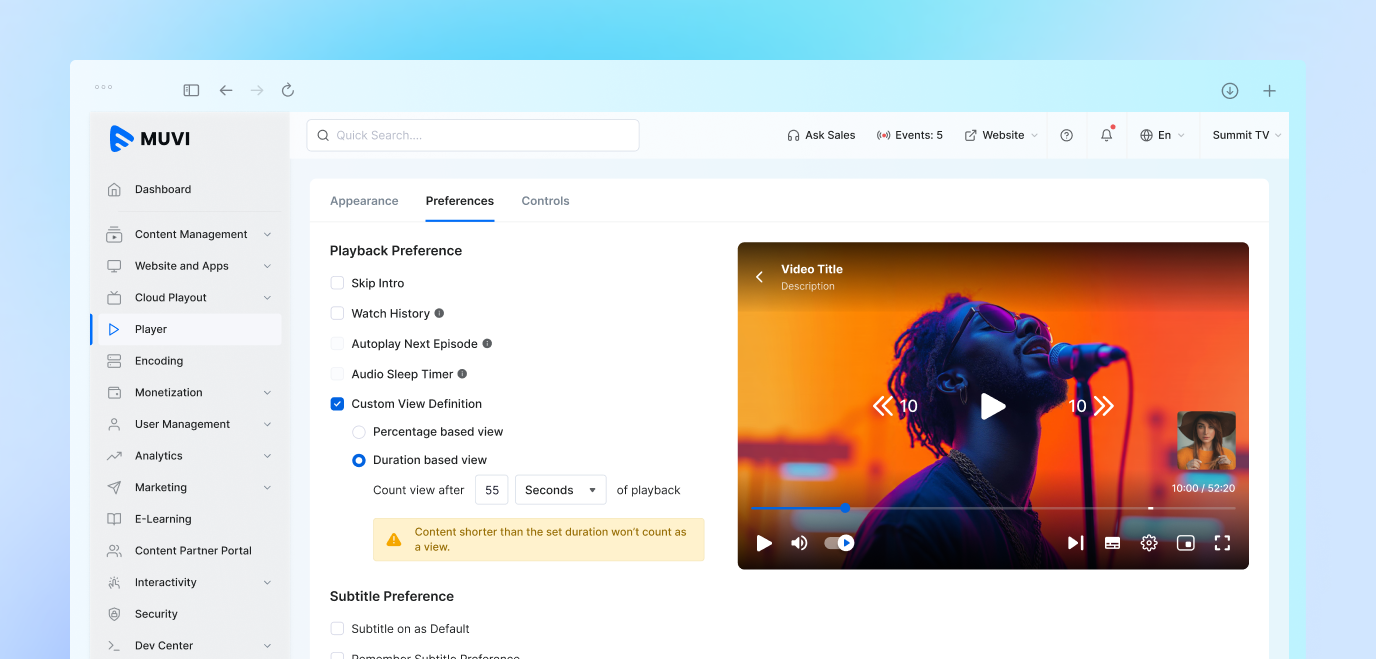Click the video progress bar handle
This screenshot has height=659, width=1376.
(845, 508)
